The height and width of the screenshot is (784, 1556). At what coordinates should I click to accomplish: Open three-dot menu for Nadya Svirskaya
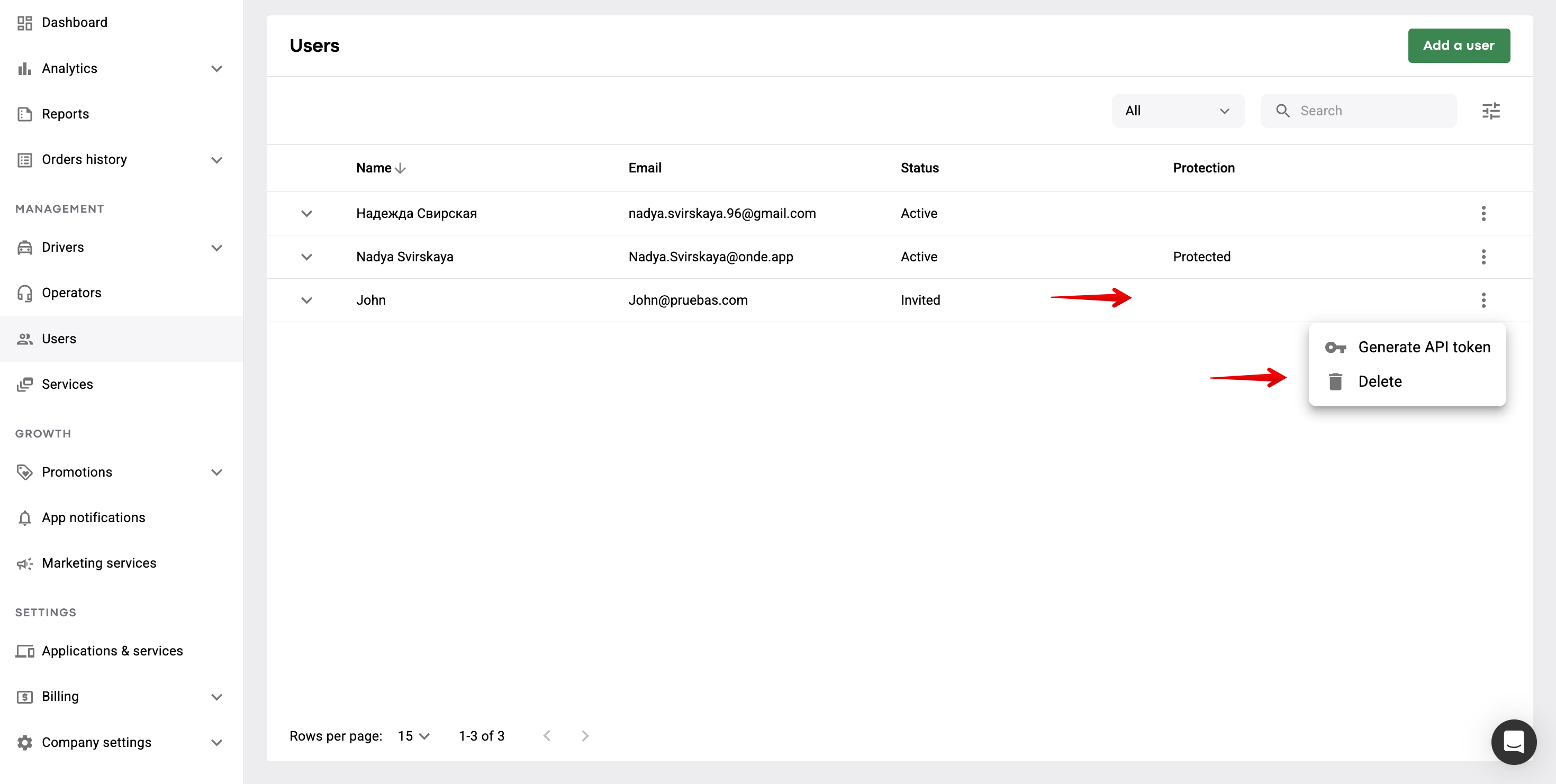tap(1483, 257)
